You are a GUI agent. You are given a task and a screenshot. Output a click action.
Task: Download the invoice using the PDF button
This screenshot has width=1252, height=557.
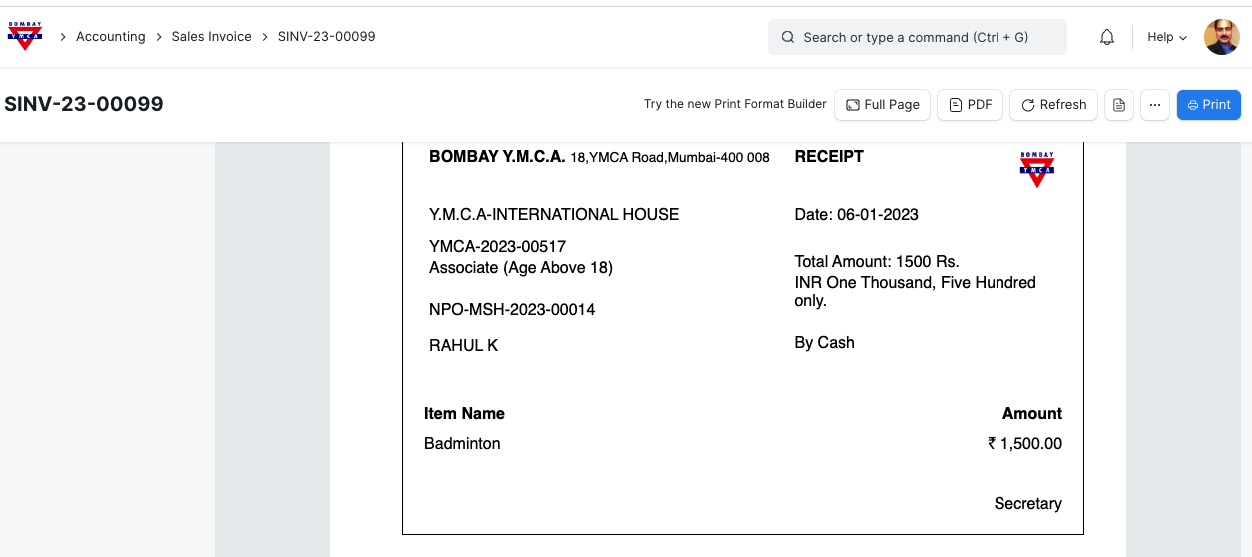pos(970,105)
